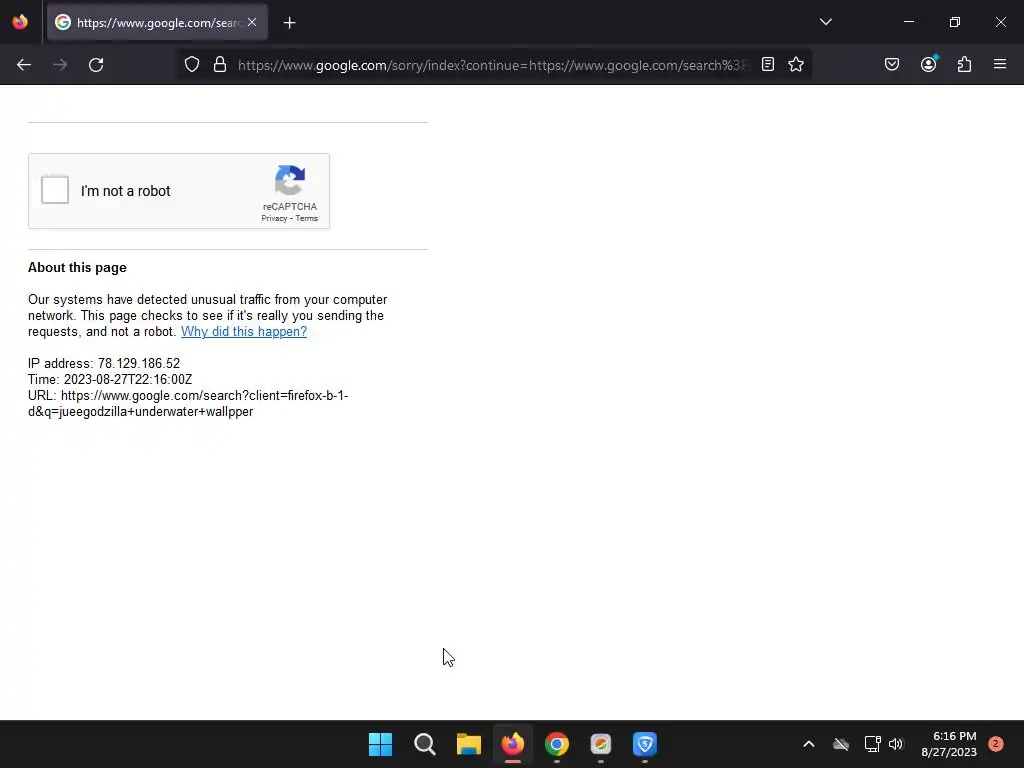Open Why did this happen? link
The height and width of the screenshot is (768, 1024).
[244, 331]
